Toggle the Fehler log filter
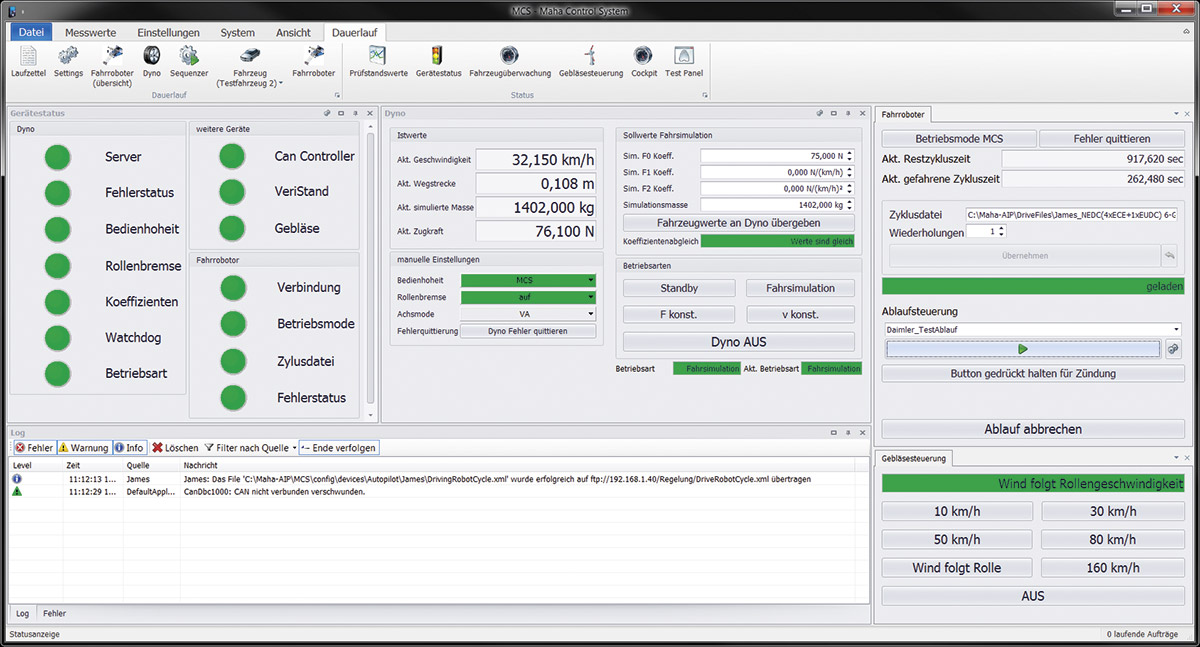The image size is (1200, 647). [33, 448]
